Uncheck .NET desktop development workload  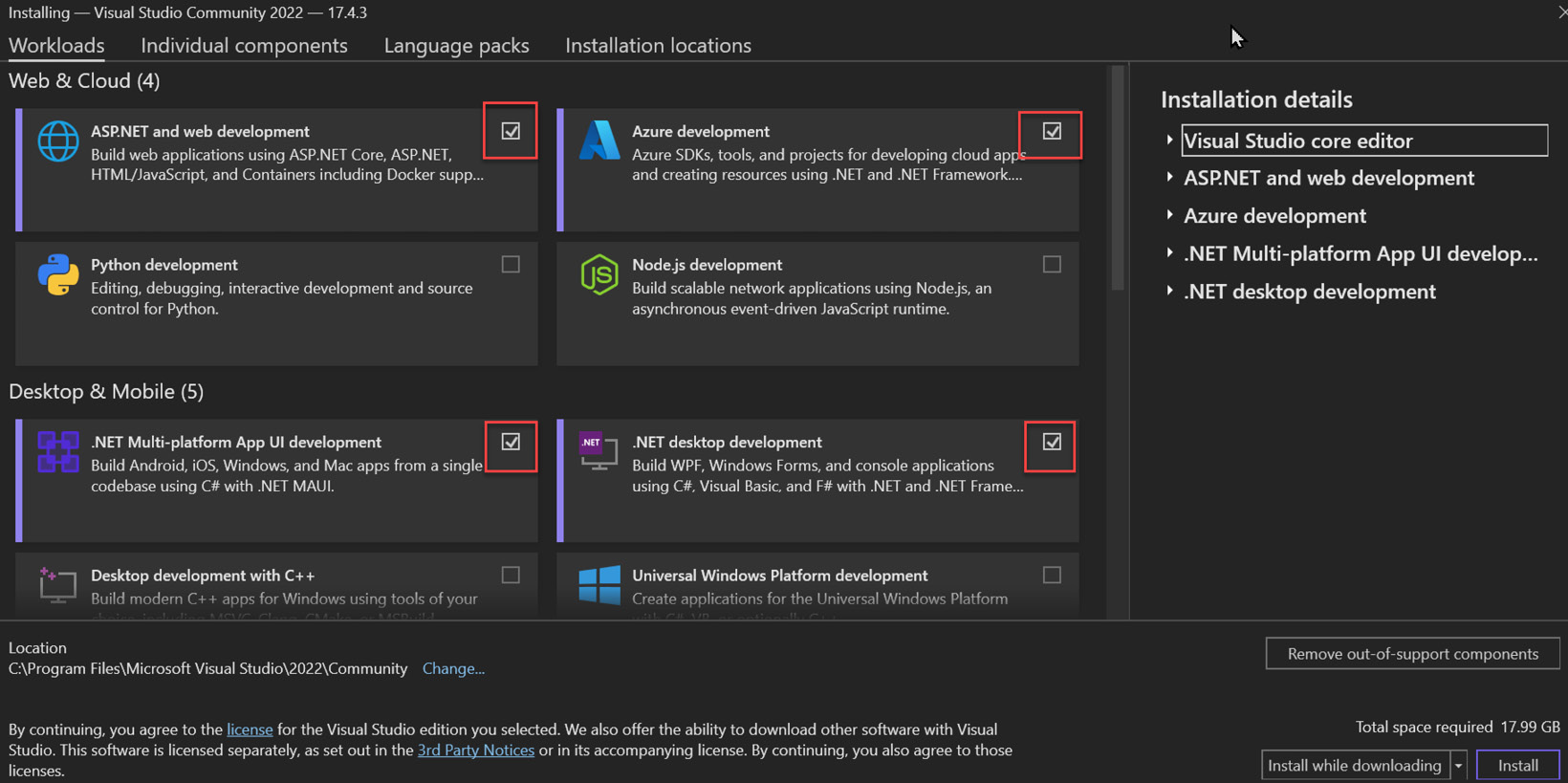(1052, 442)
